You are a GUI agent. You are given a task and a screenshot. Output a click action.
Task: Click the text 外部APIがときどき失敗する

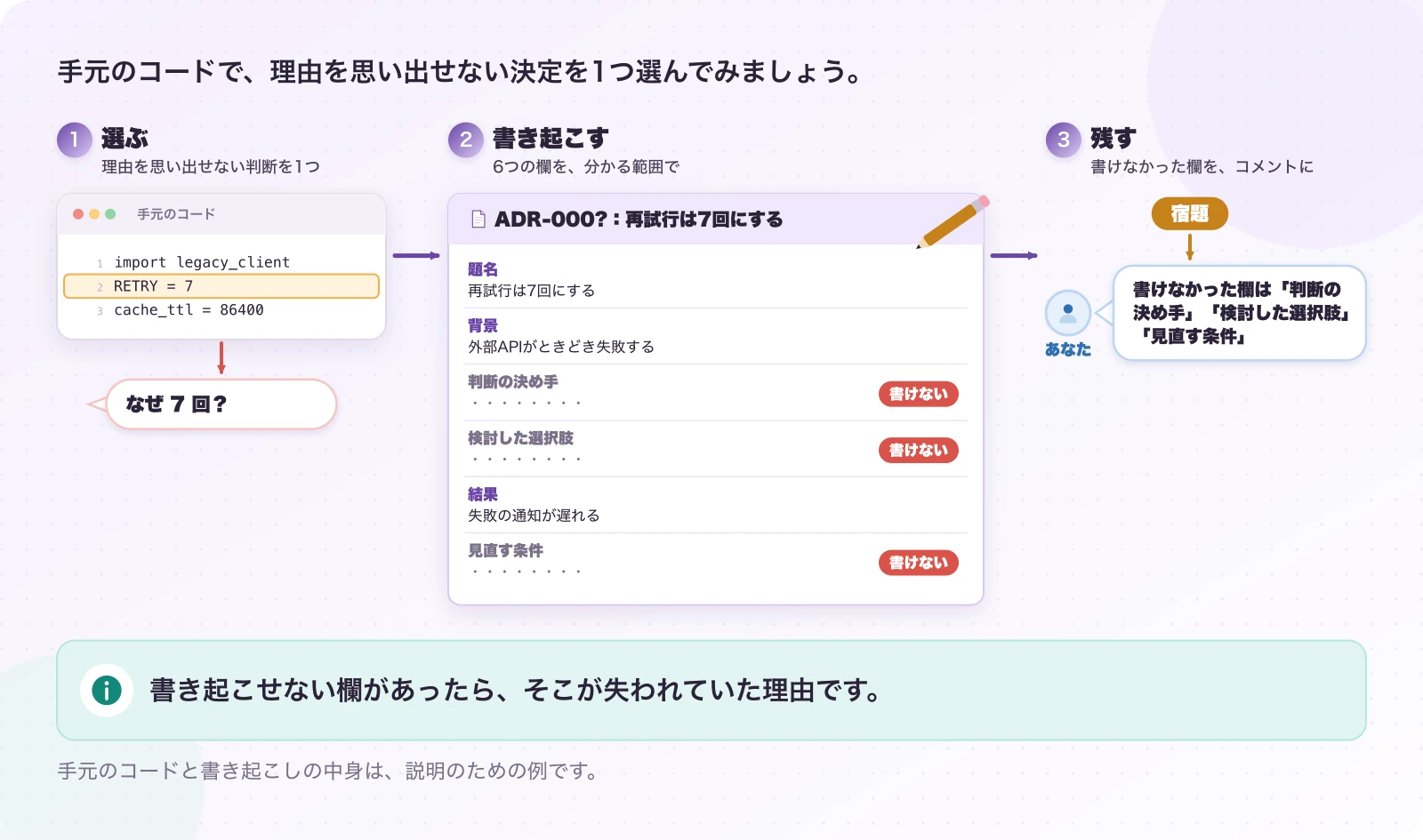[x=561, y=347]
